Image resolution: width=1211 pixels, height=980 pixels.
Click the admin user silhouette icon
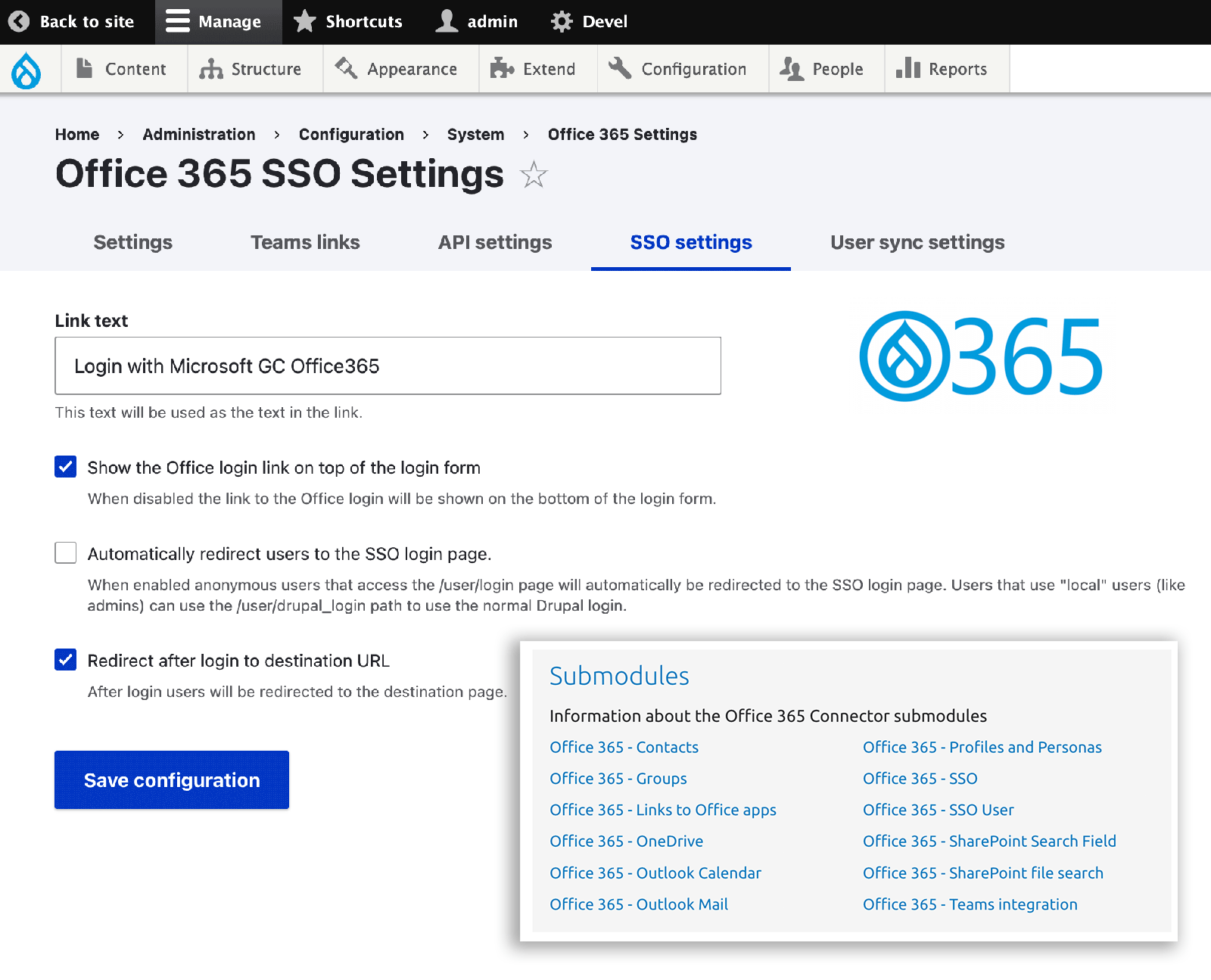447,21
